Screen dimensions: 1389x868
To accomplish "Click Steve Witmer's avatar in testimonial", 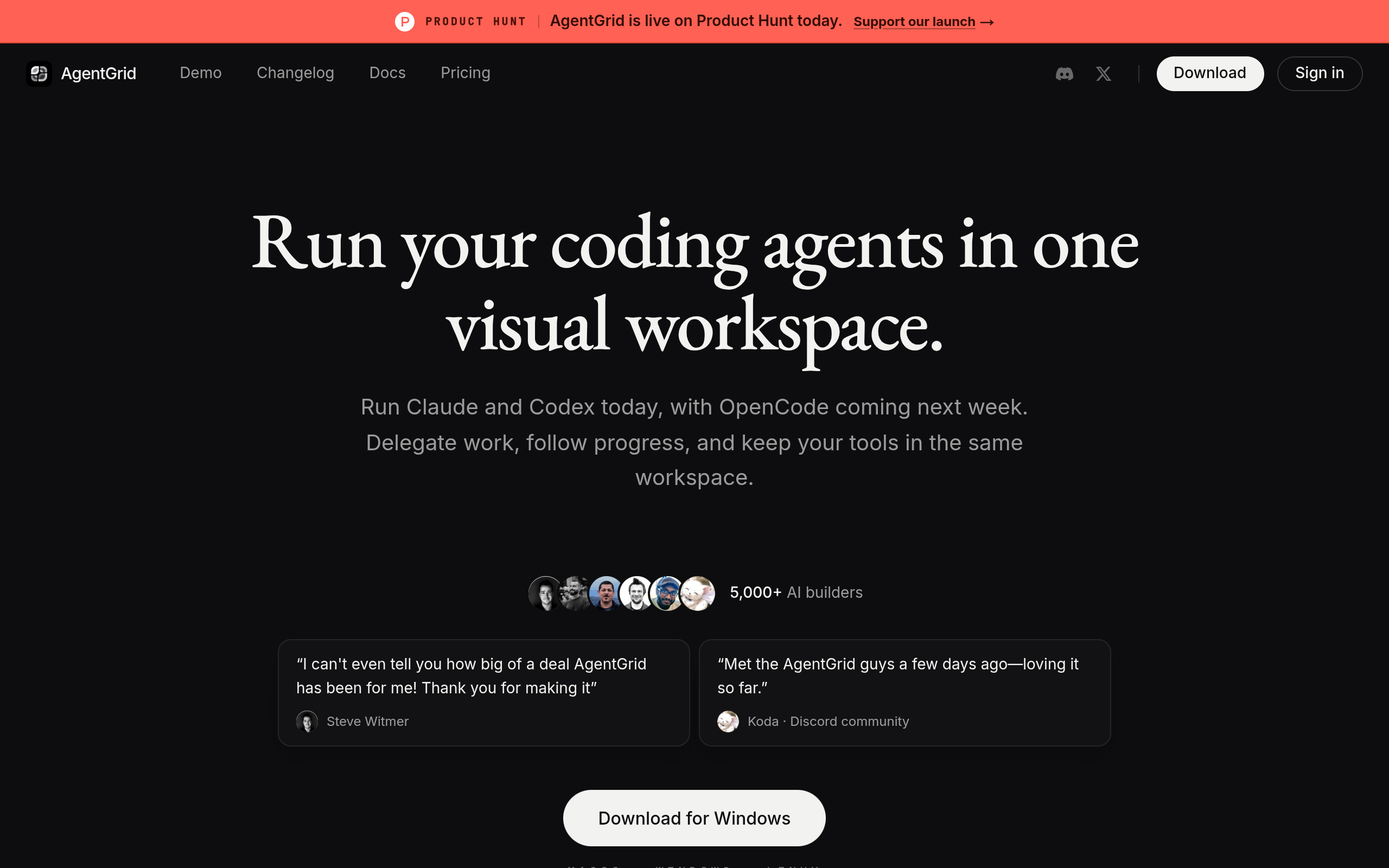I will pyautogui.click(x=307, y=721).
